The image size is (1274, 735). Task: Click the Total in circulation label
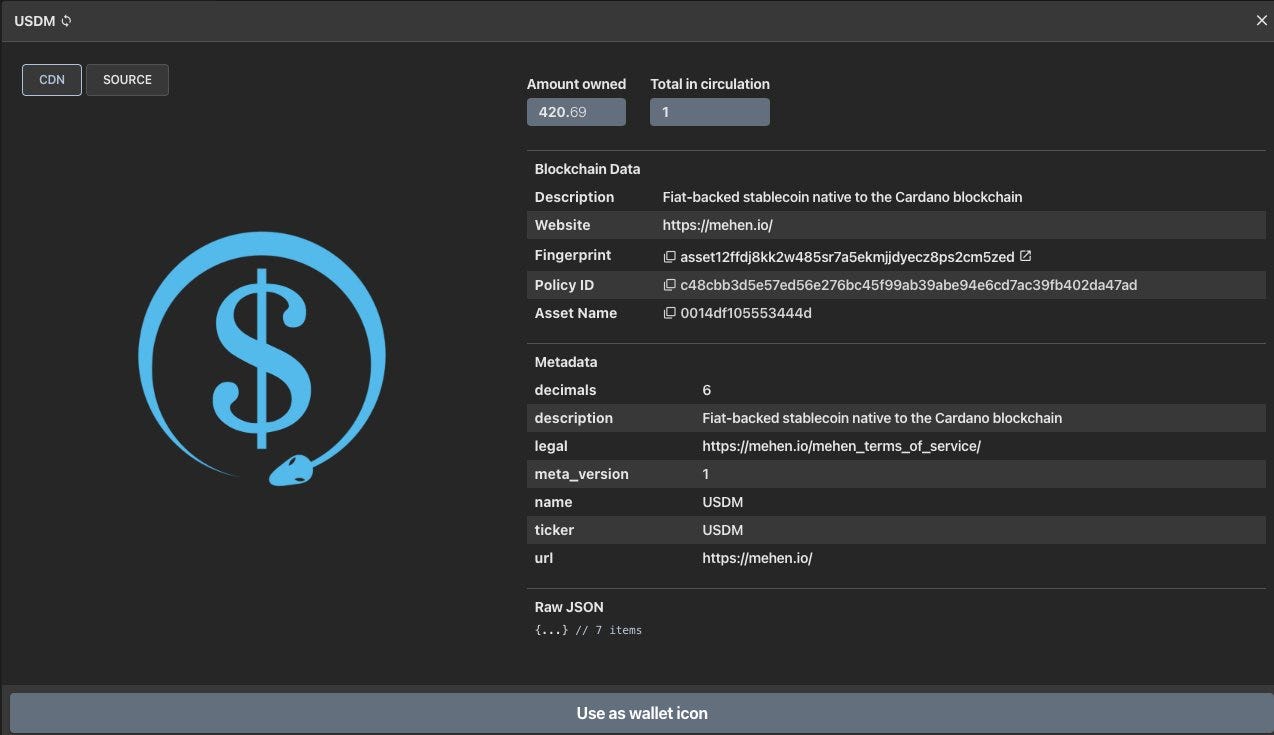point(710,84)
